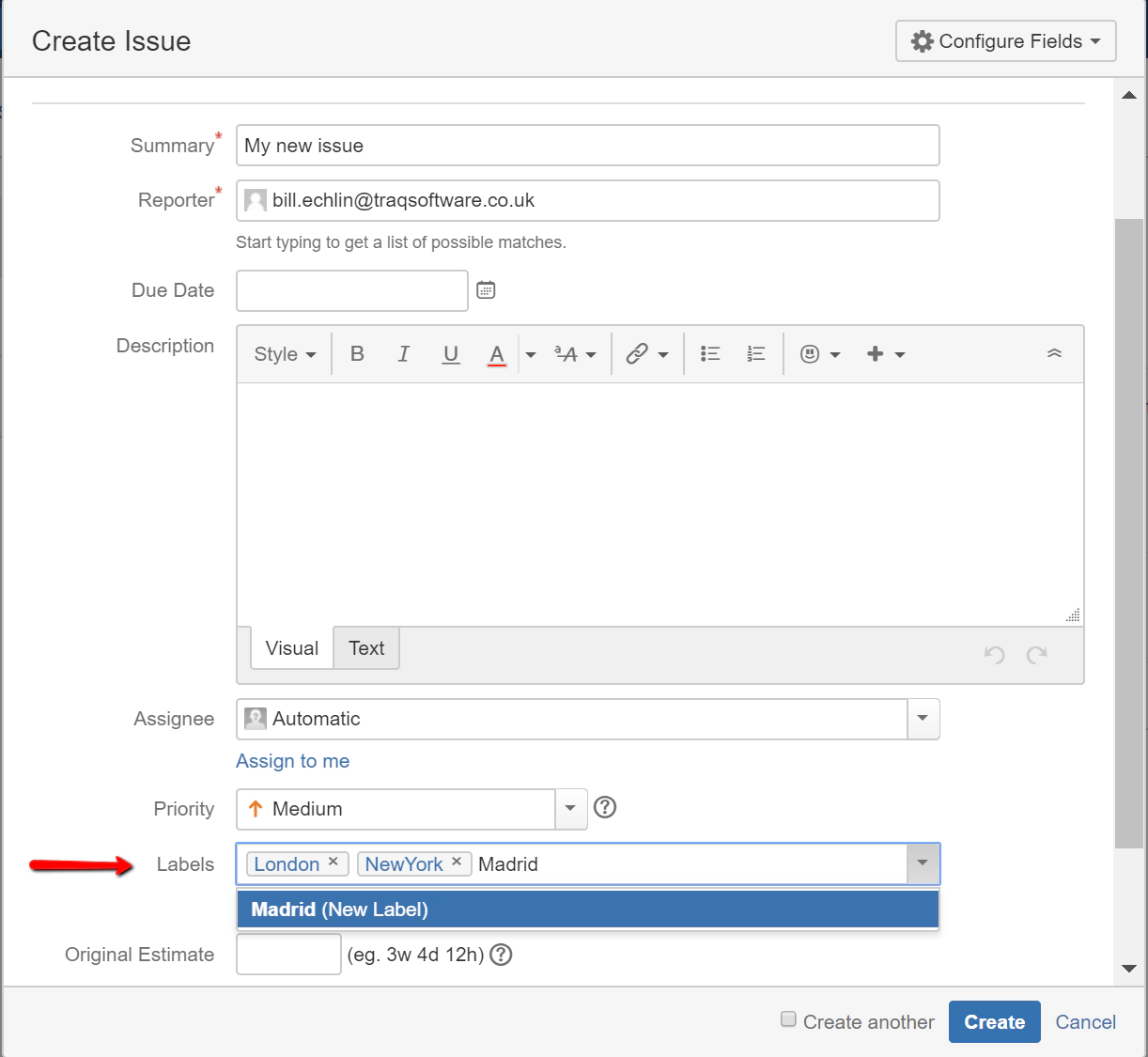
Task: Apply underline formatting in the description editor
Action: pyautogui.click(x=451, y=354)
